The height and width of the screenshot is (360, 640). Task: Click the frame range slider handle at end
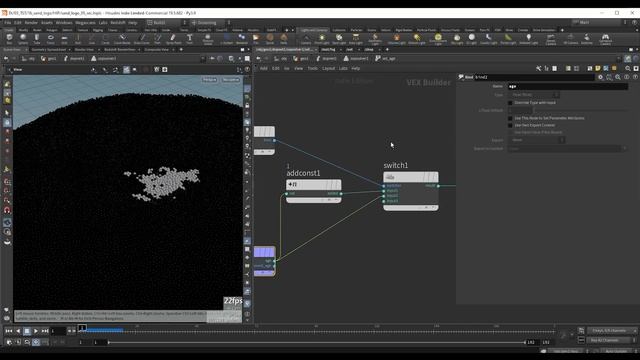point(524,342)
